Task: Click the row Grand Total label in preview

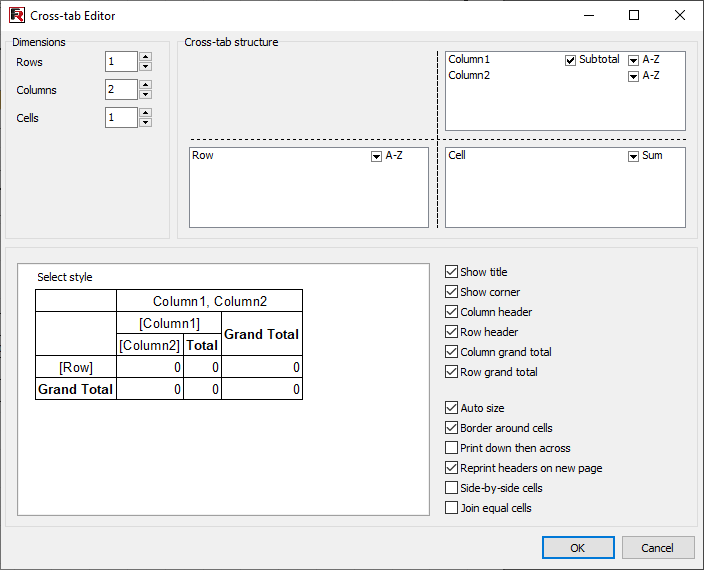Action: click(x=75, y=389)
